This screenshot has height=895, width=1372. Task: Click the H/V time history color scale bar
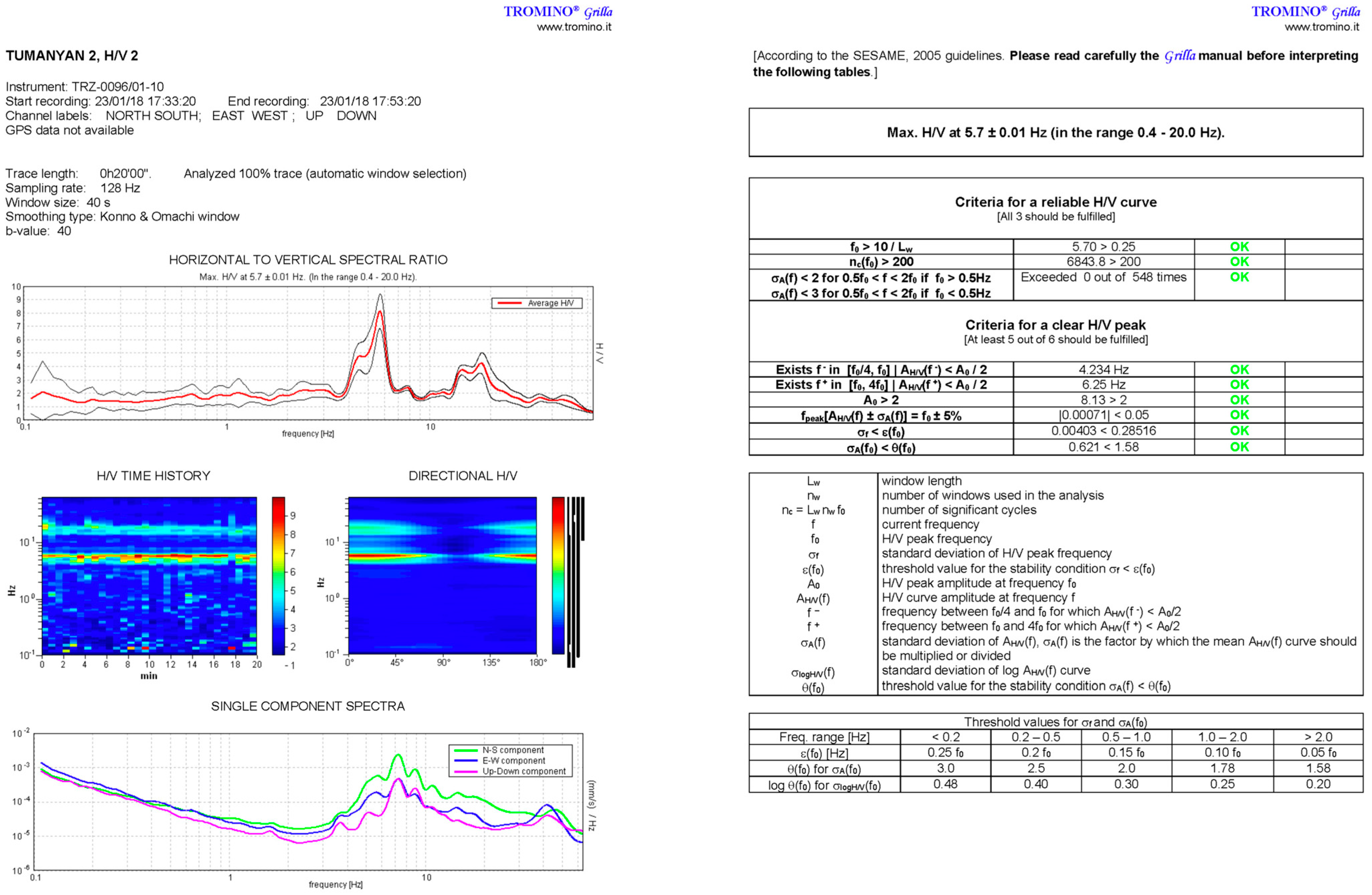[x=278, y=576]
